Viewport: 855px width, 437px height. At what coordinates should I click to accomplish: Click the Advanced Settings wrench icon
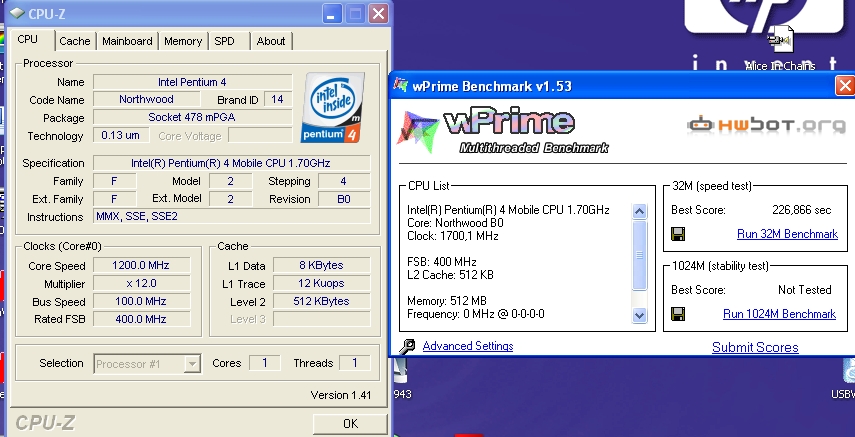[407, 346]
